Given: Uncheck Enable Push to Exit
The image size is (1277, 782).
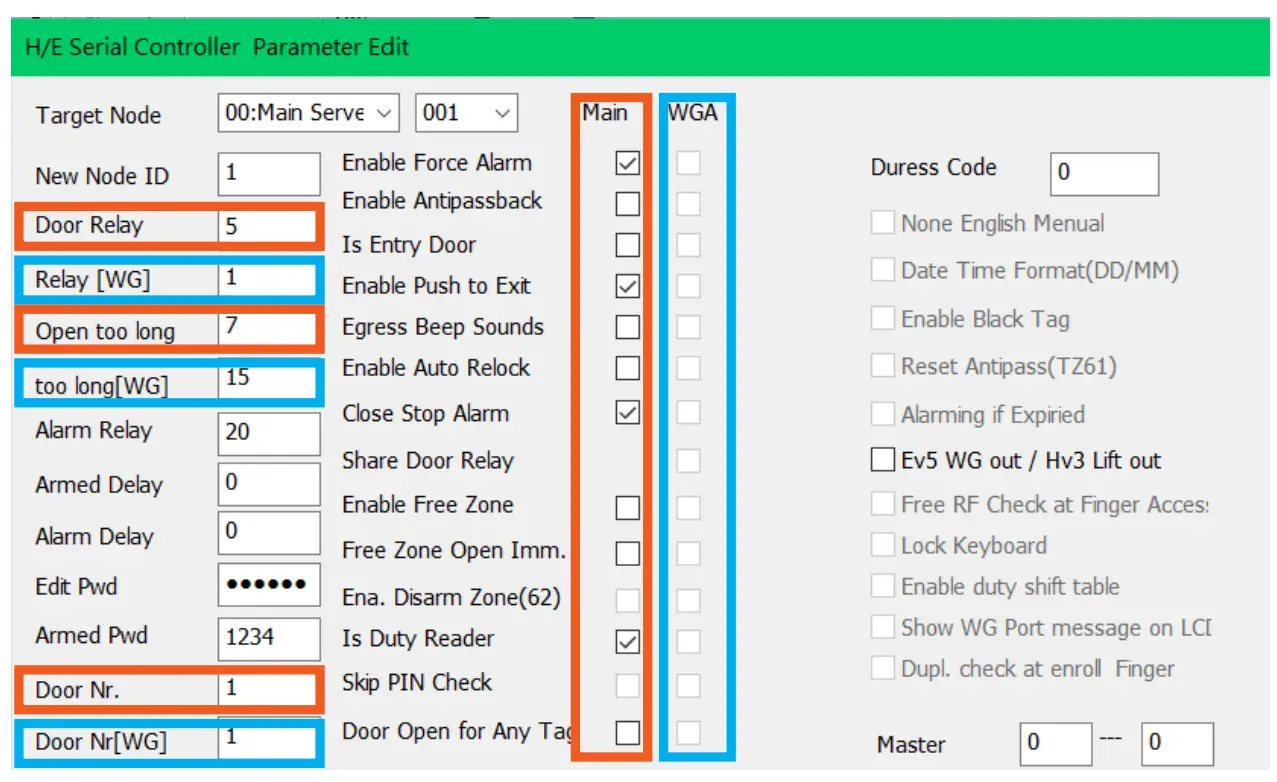Looking at the screenshot, I should click(x=626, y=286).
